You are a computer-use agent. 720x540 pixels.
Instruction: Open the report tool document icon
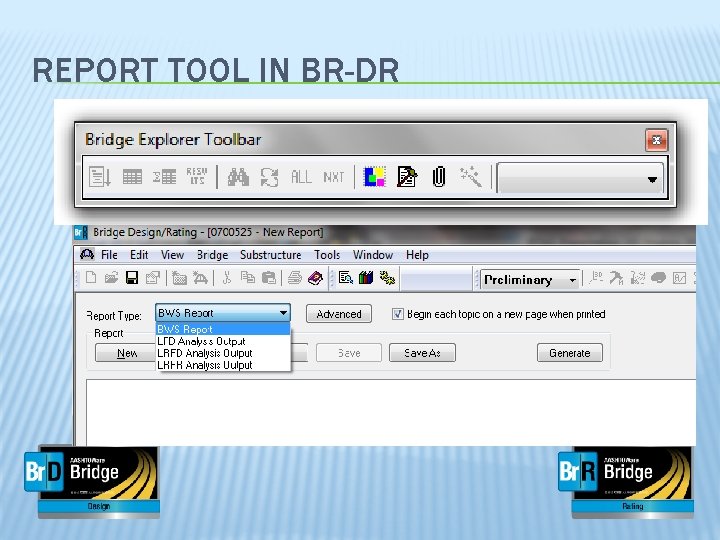click(407, 177)
